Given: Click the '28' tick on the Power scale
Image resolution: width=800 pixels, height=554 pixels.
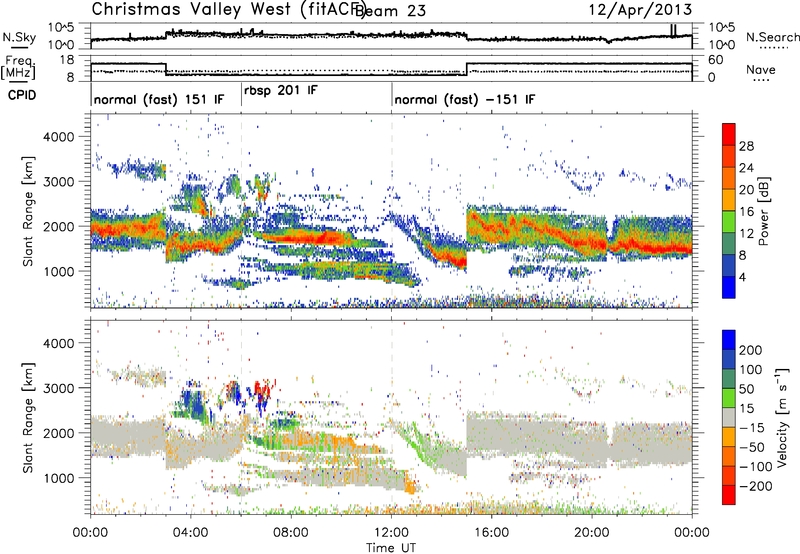Looking at the screenshot, I should (x=746, y=146).
